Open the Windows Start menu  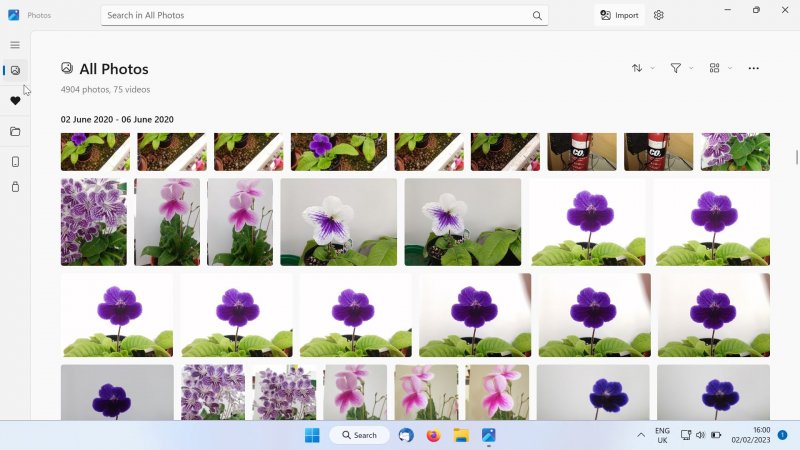coord(312,435)
